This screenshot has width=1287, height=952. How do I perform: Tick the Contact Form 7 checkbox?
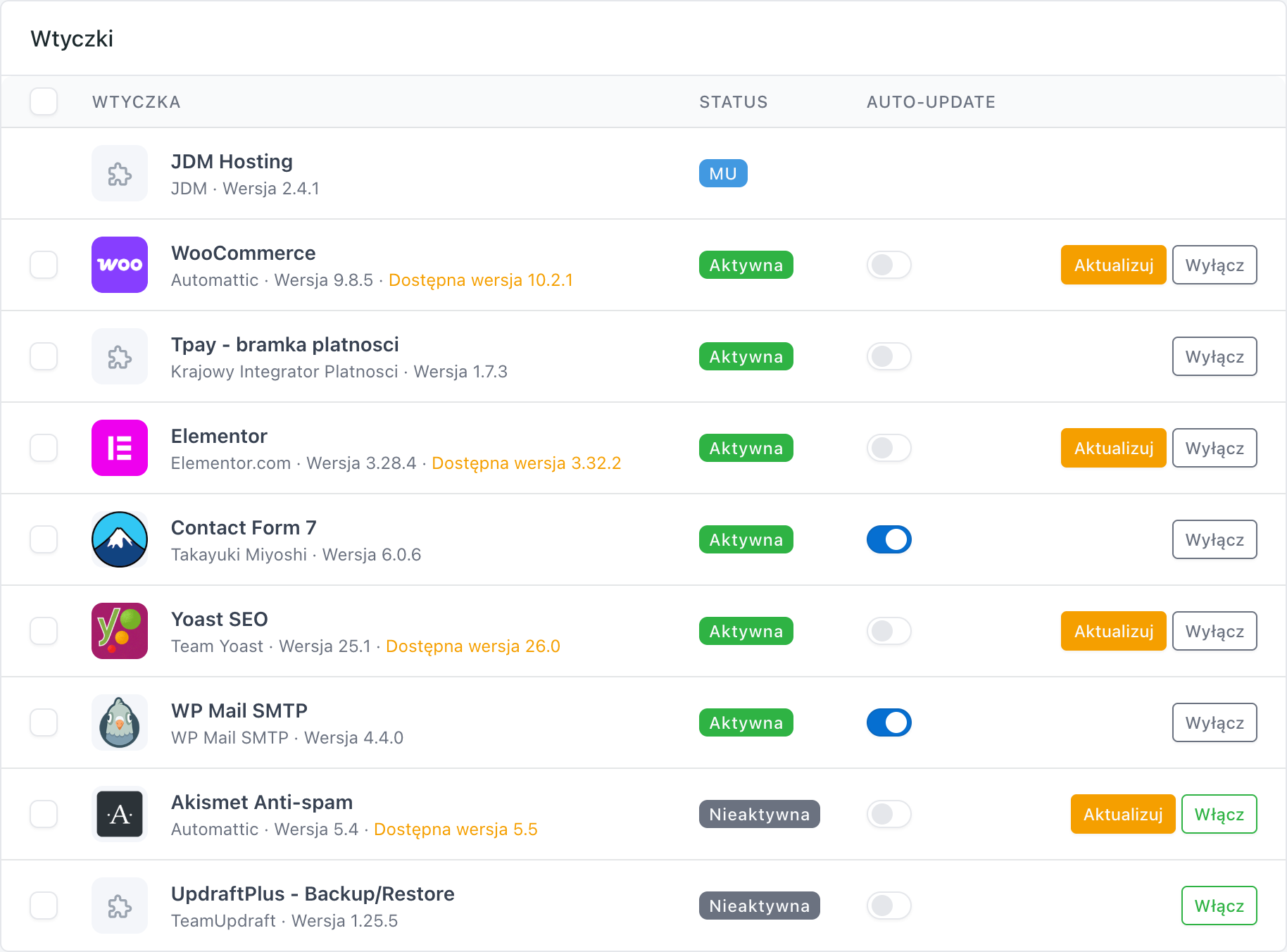click(x=44, y=539)
